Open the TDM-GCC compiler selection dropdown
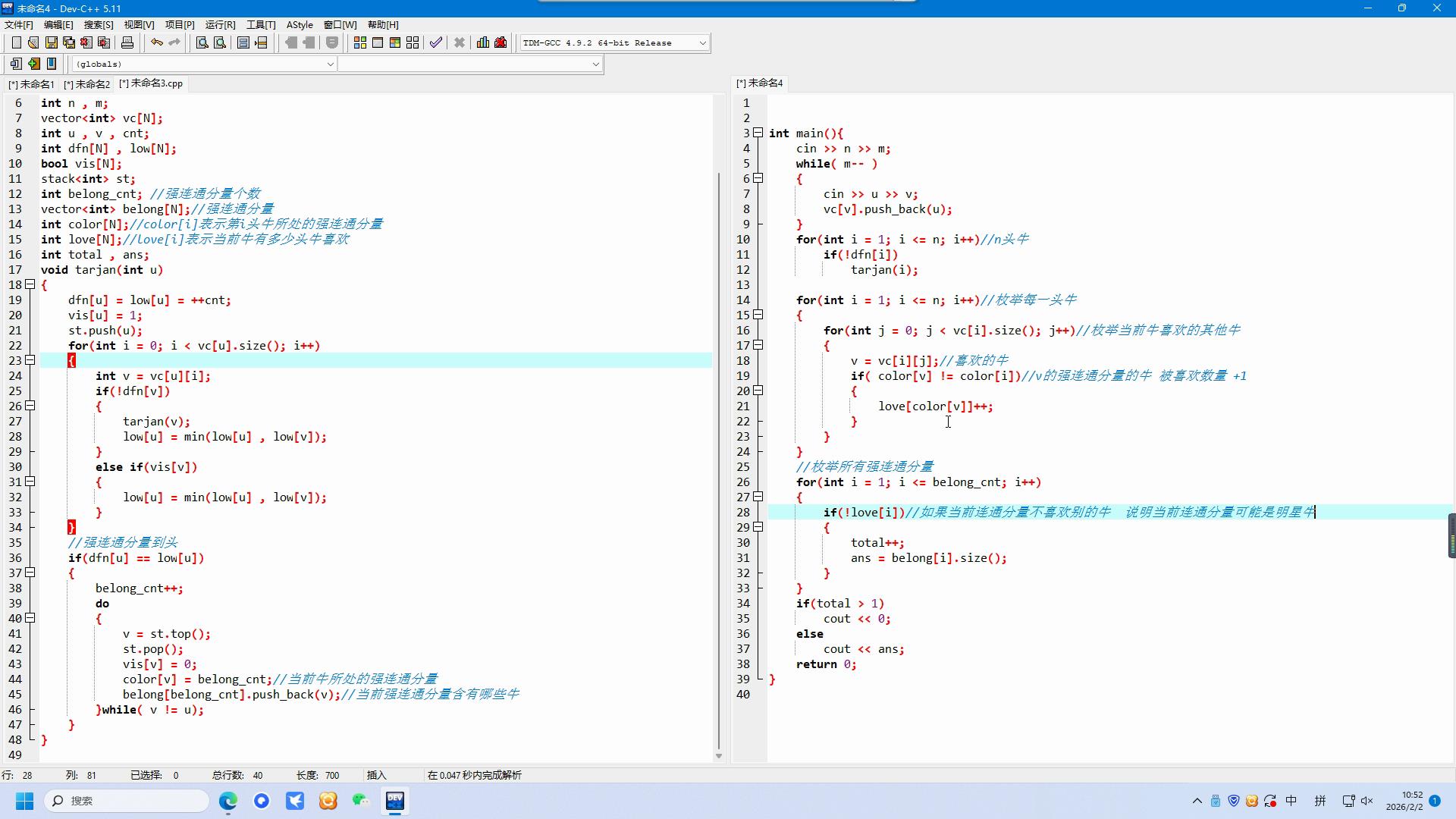The image size is (1456, 819). tap(702, 42)
